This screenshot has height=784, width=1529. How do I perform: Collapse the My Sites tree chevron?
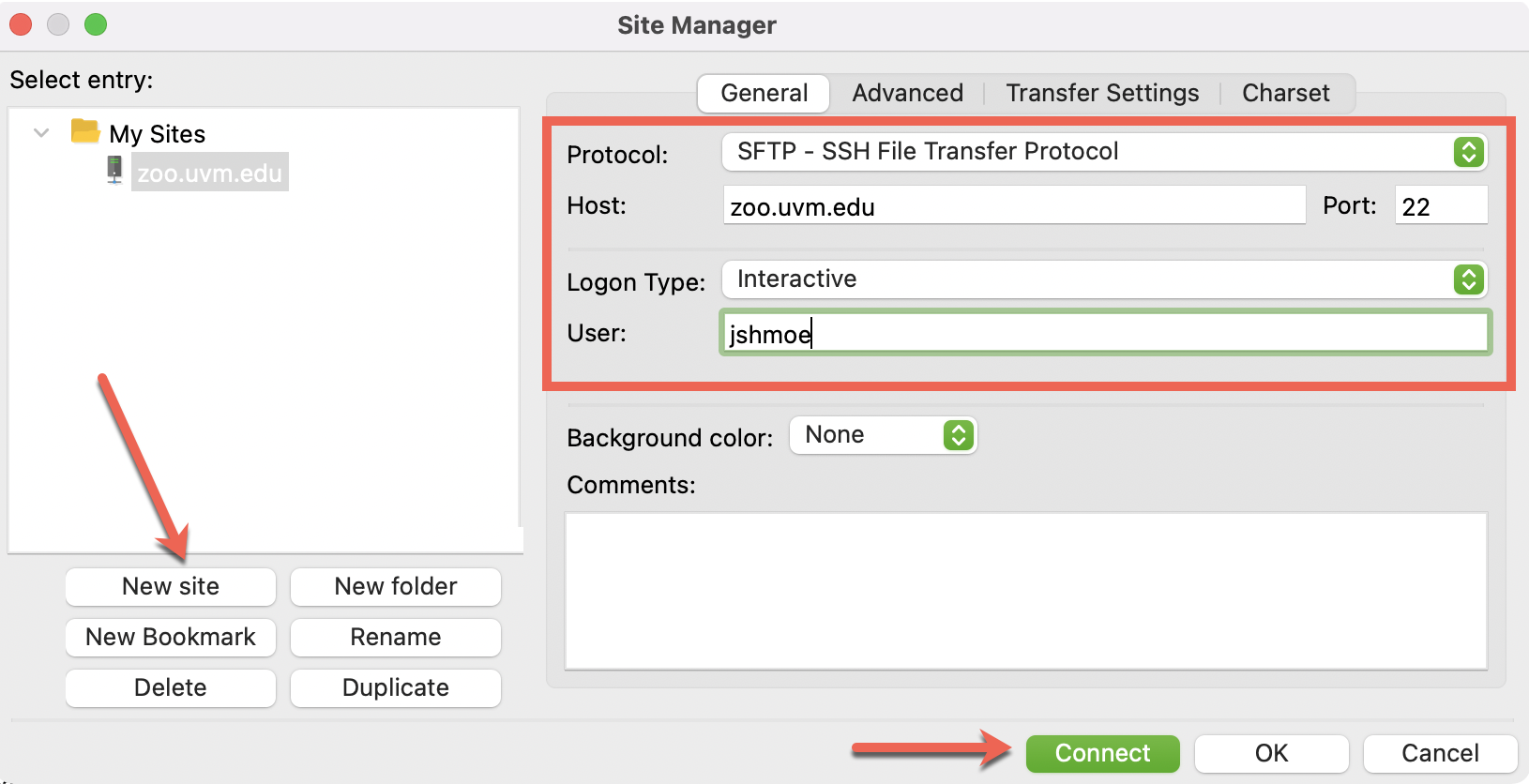(x=41, y=133)
